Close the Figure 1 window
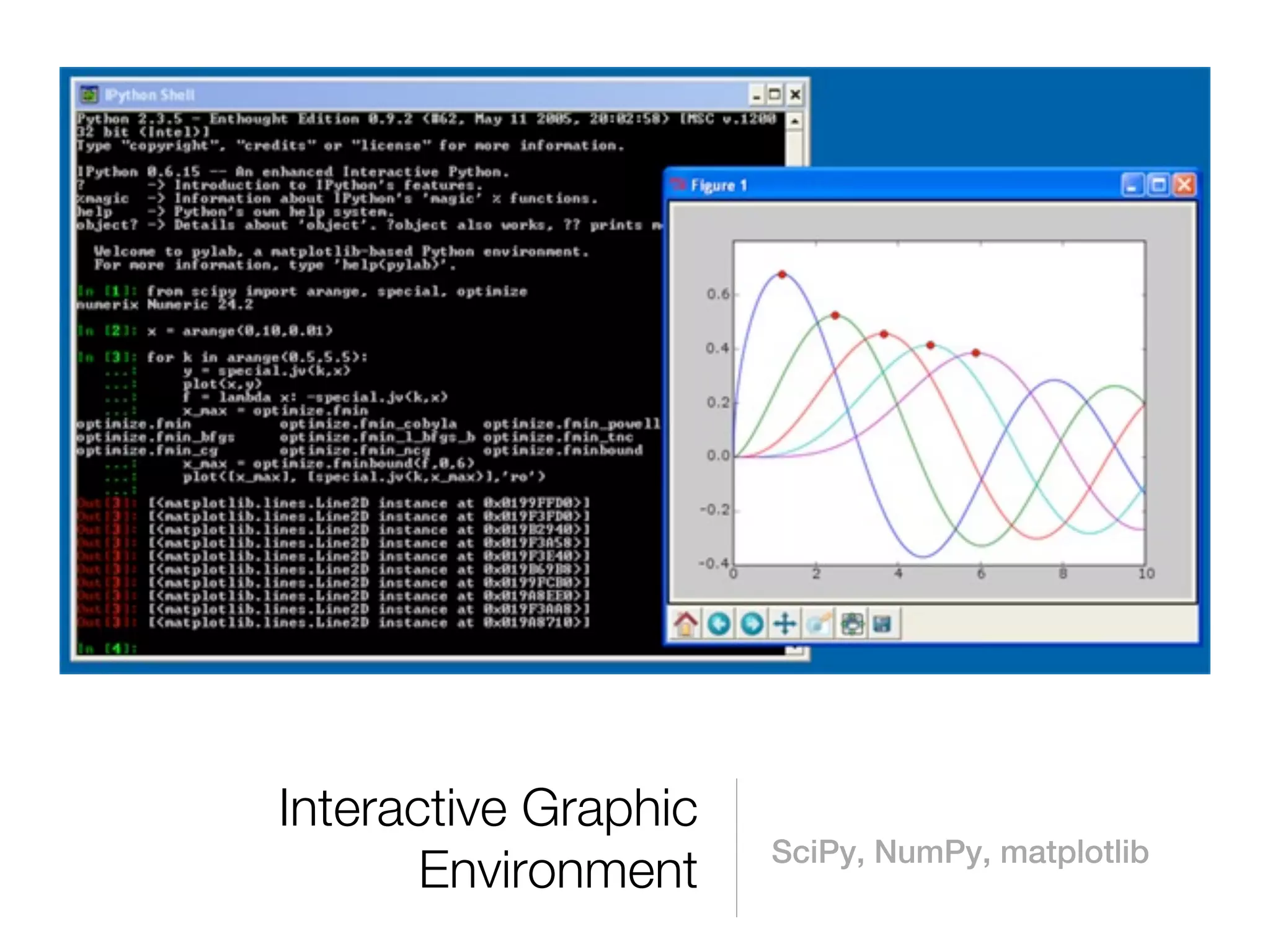 1184,185
